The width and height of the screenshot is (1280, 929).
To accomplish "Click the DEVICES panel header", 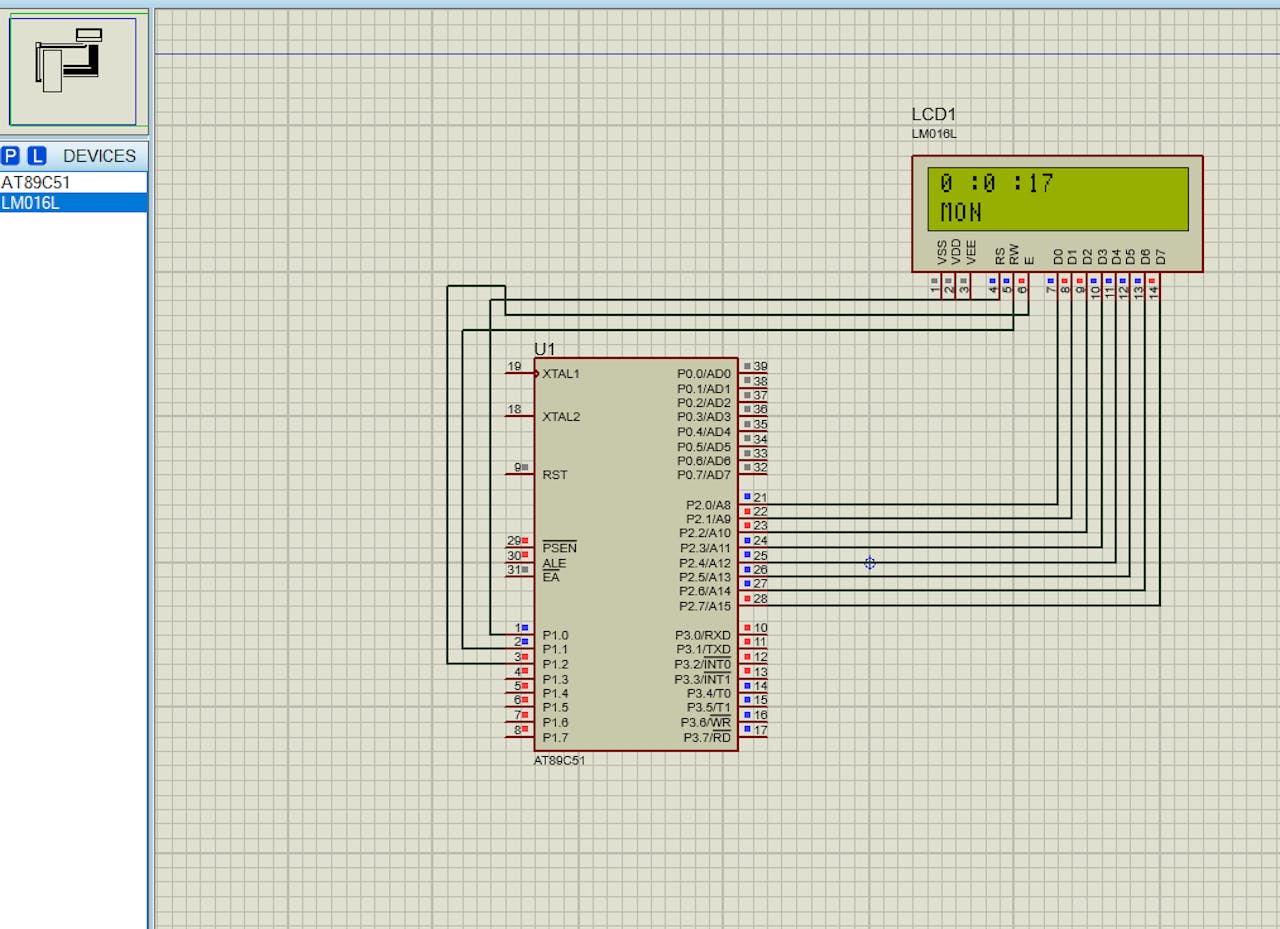I will [99, 156].
